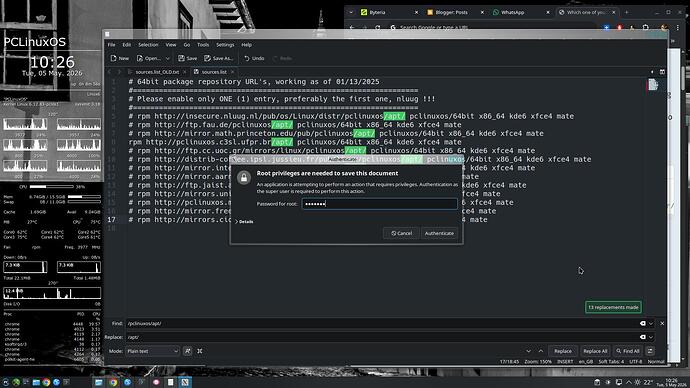Click the Save As toolbar button
Screen dimensions: 690x388
(x=218, y=58)
